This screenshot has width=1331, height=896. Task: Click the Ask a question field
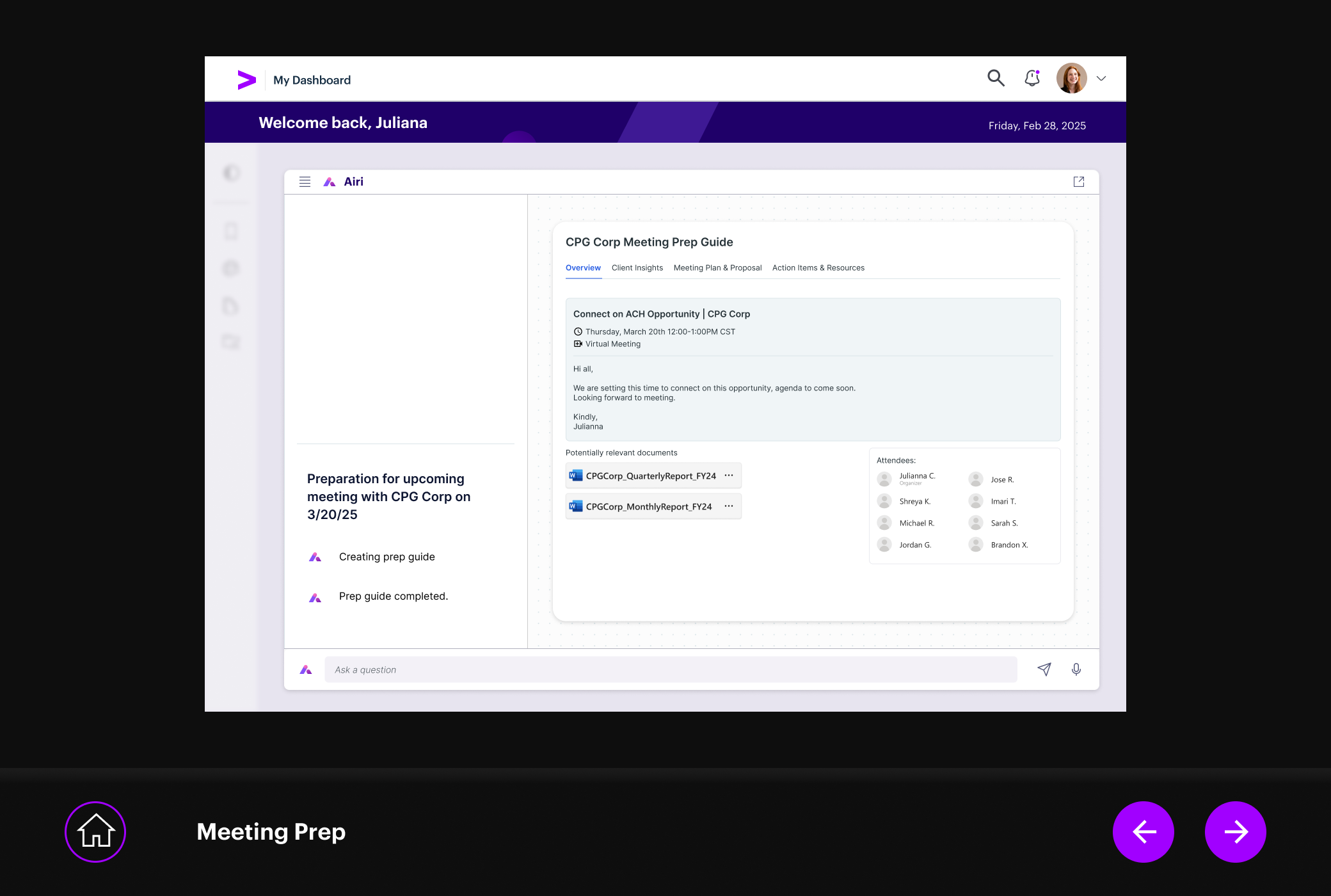tap(670, 669)
